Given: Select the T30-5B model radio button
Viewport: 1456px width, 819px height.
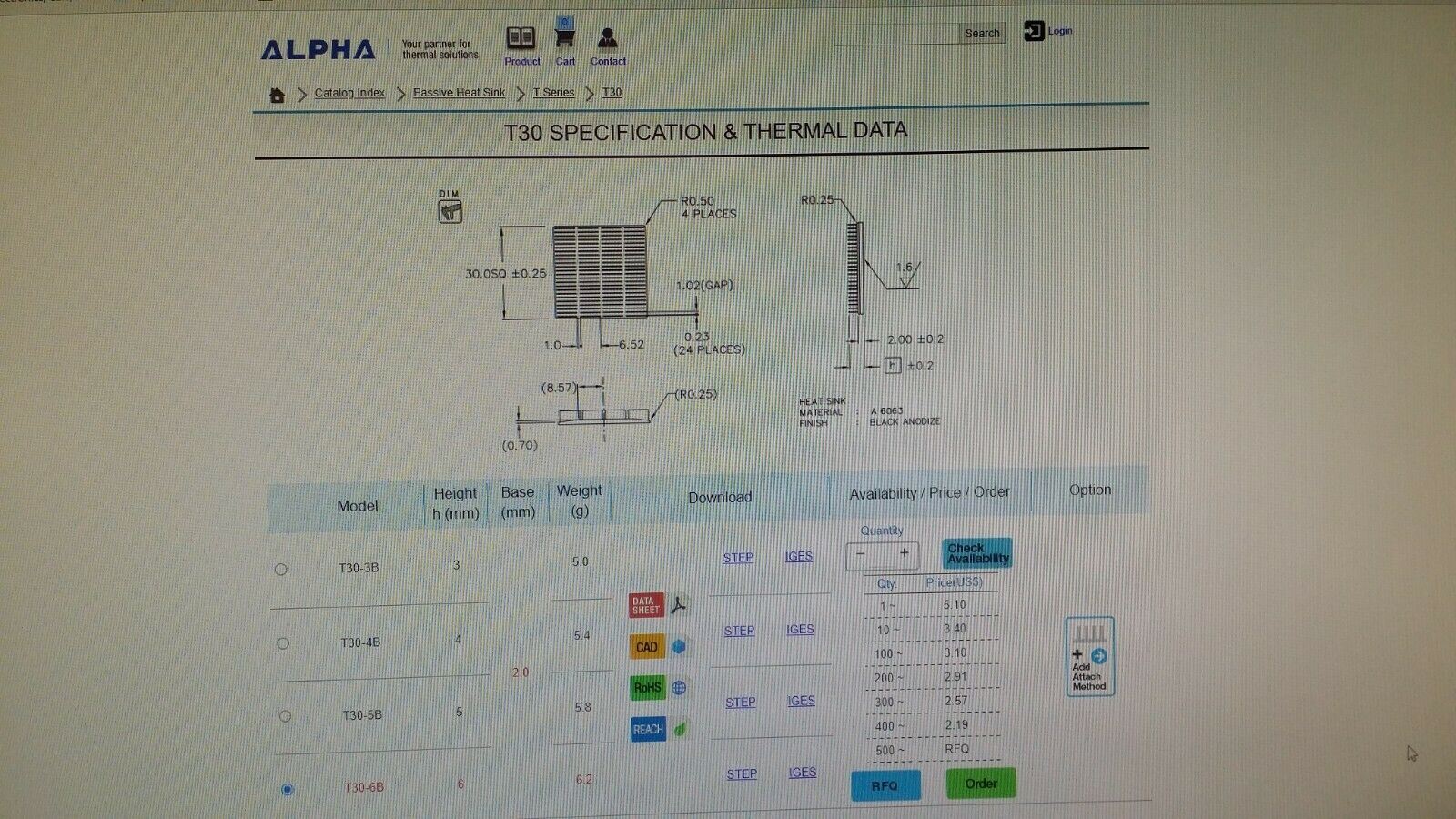Looking at the screenshot, I should tap(285, 716).
